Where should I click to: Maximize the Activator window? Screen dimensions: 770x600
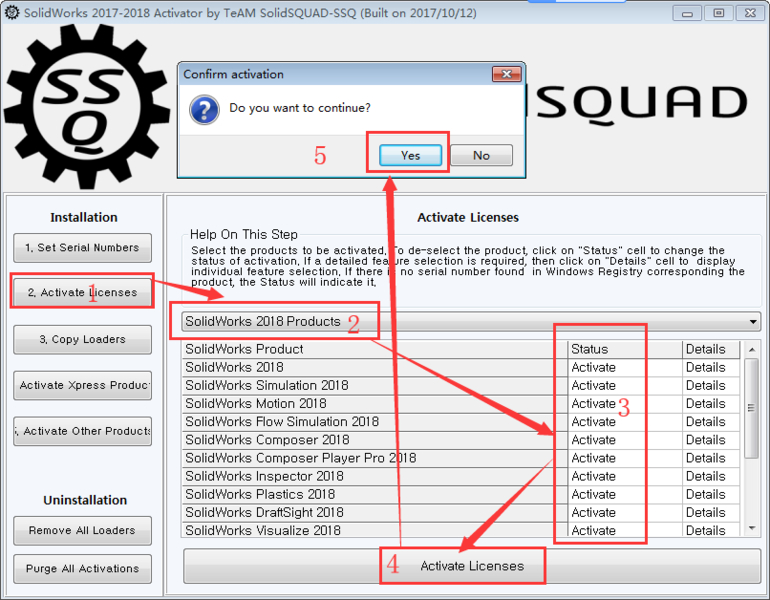coord(718,13)
